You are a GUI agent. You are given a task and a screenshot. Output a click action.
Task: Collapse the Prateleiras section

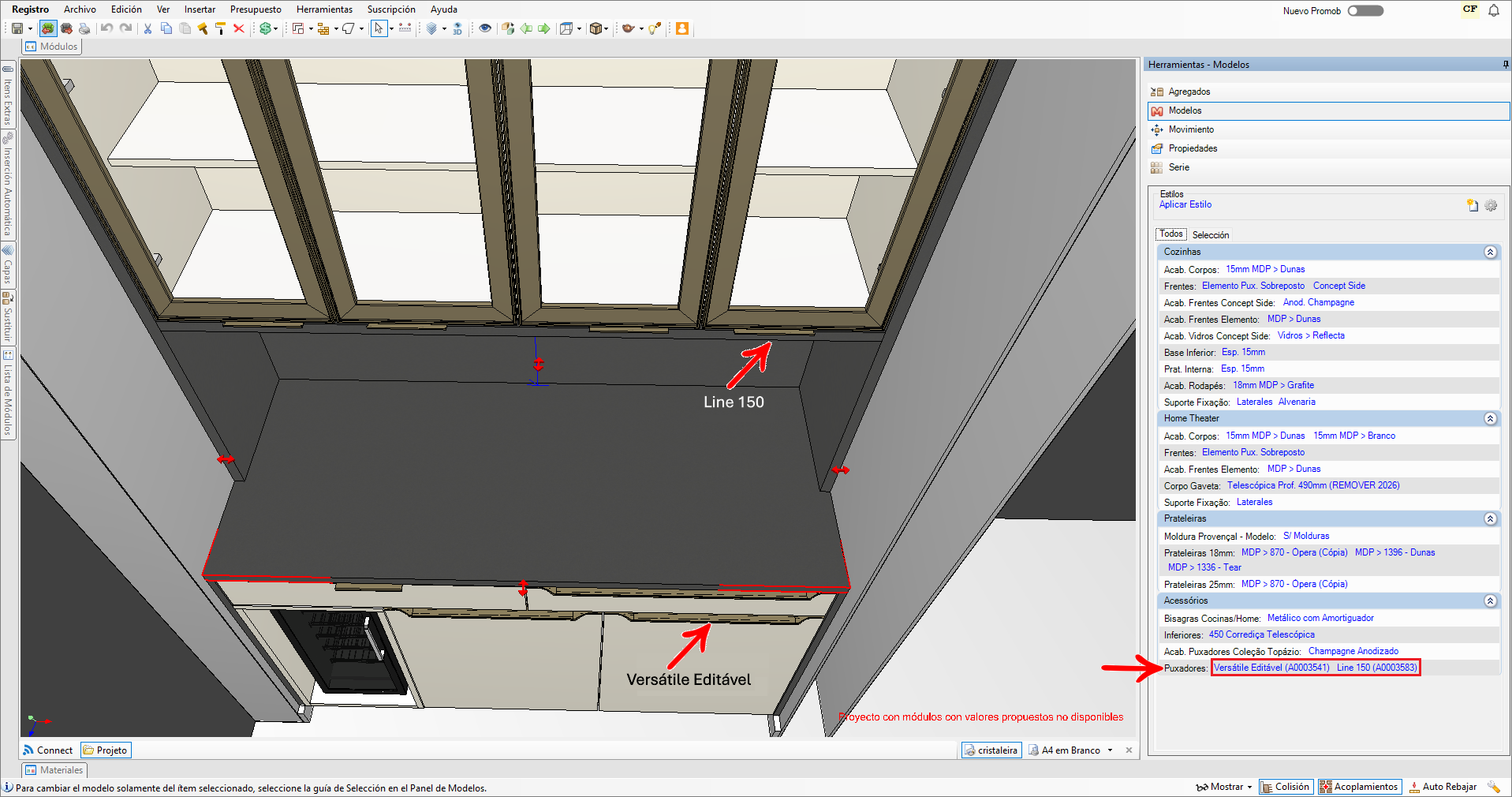point(1490,519)
